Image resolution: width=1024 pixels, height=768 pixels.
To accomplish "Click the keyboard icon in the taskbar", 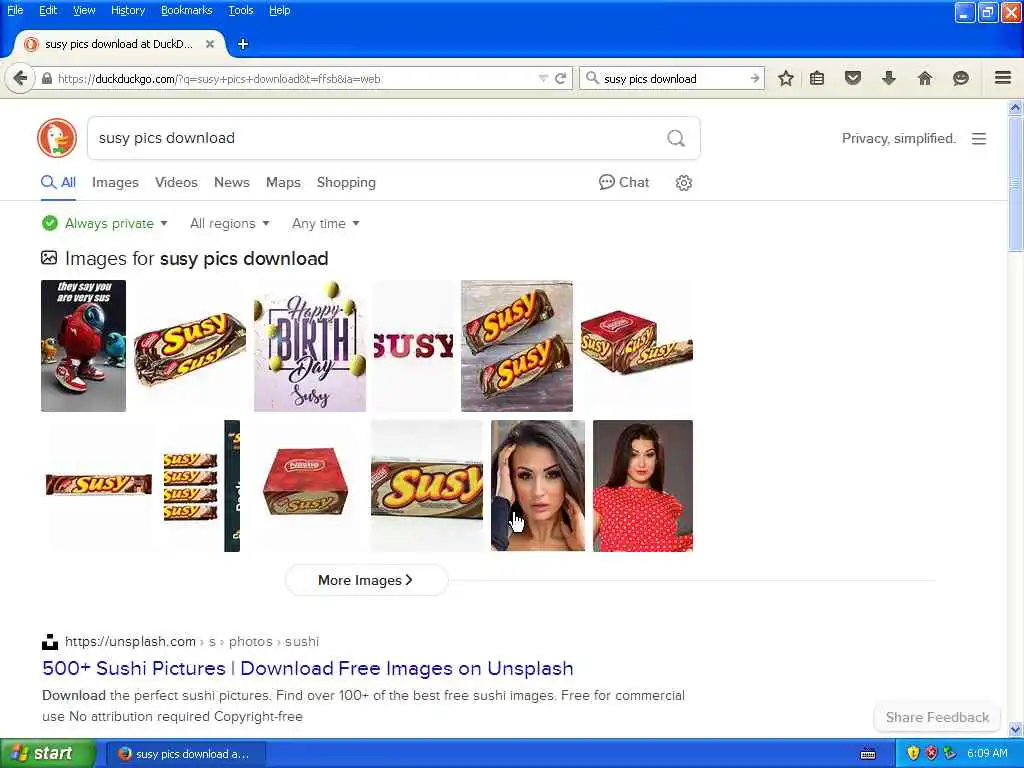I will pos(868,754).
